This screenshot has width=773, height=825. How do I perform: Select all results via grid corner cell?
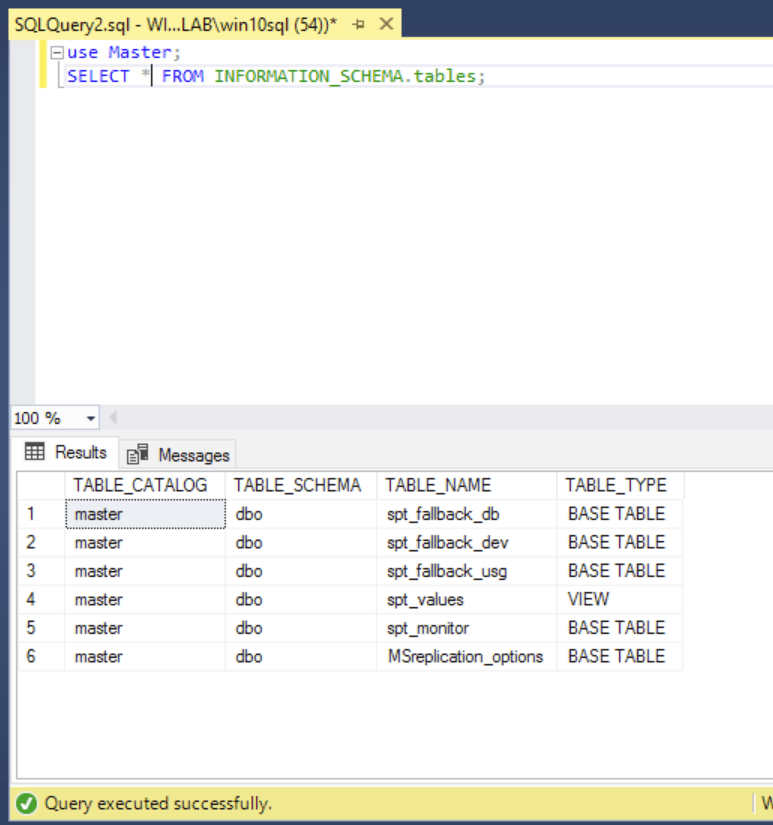[40, 485]
